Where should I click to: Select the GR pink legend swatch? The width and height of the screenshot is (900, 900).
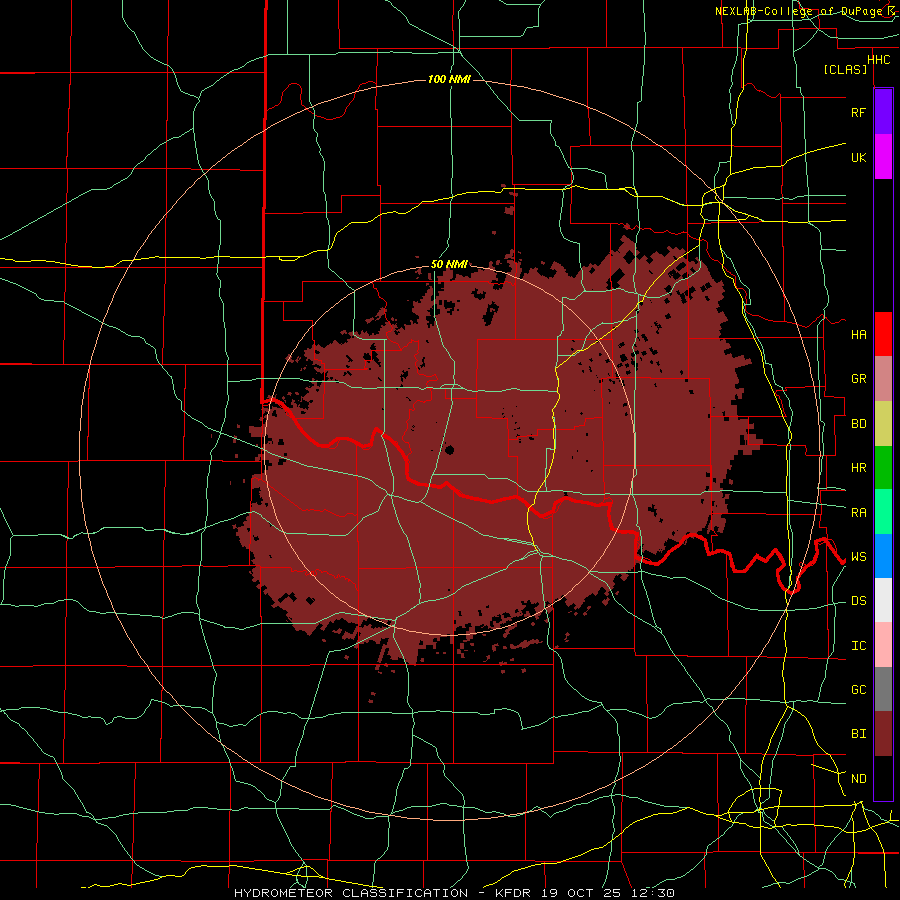pos(883,379)
